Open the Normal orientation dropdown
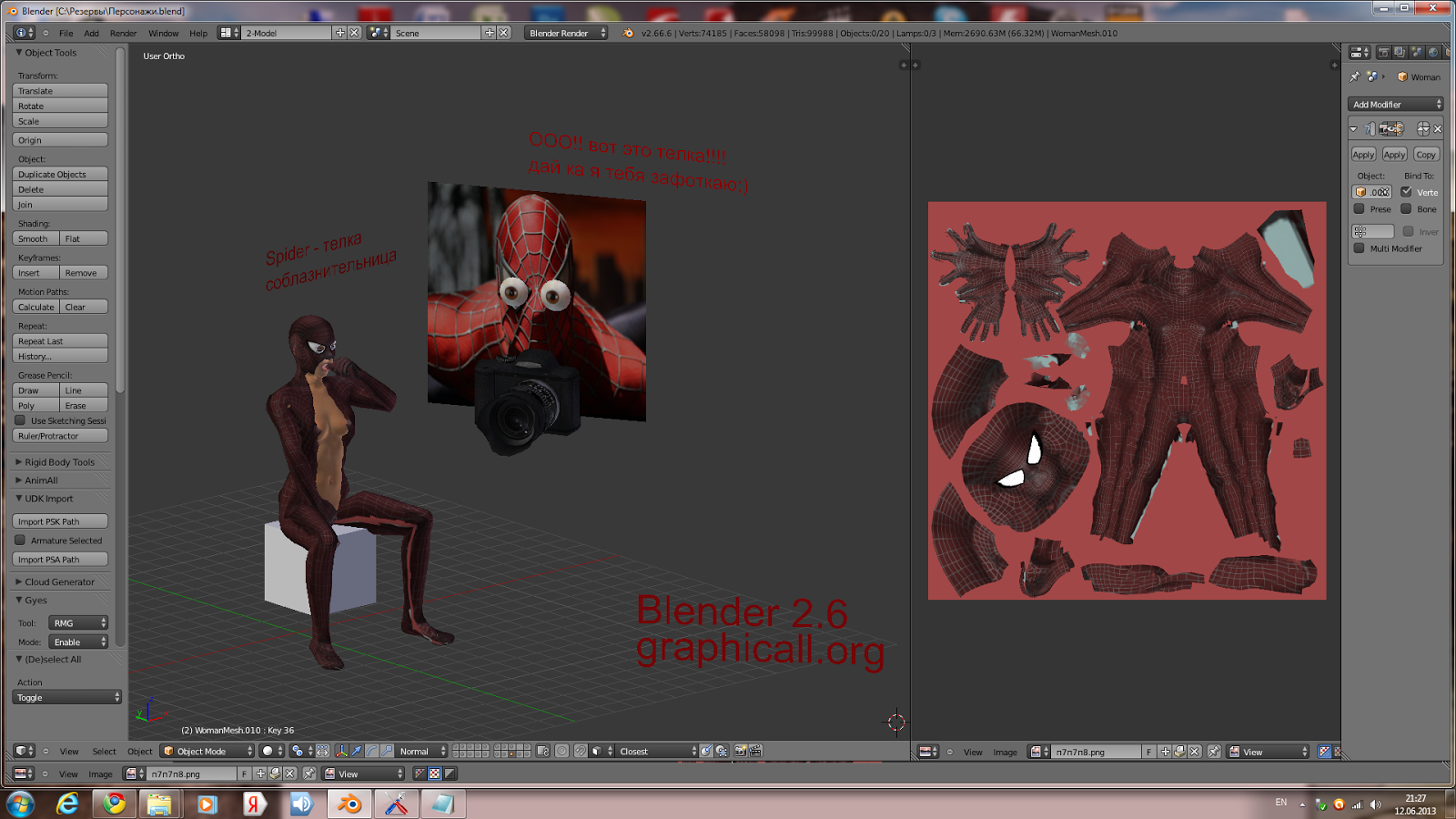This screenshot has height=819, width=1456. 422,752
